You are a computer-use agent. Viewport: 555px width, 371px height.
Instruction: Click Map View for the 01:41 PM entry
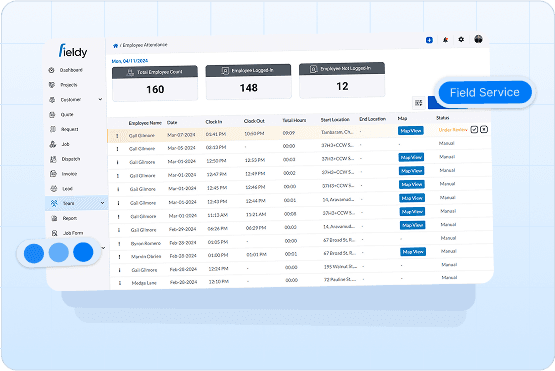point(411,131)
